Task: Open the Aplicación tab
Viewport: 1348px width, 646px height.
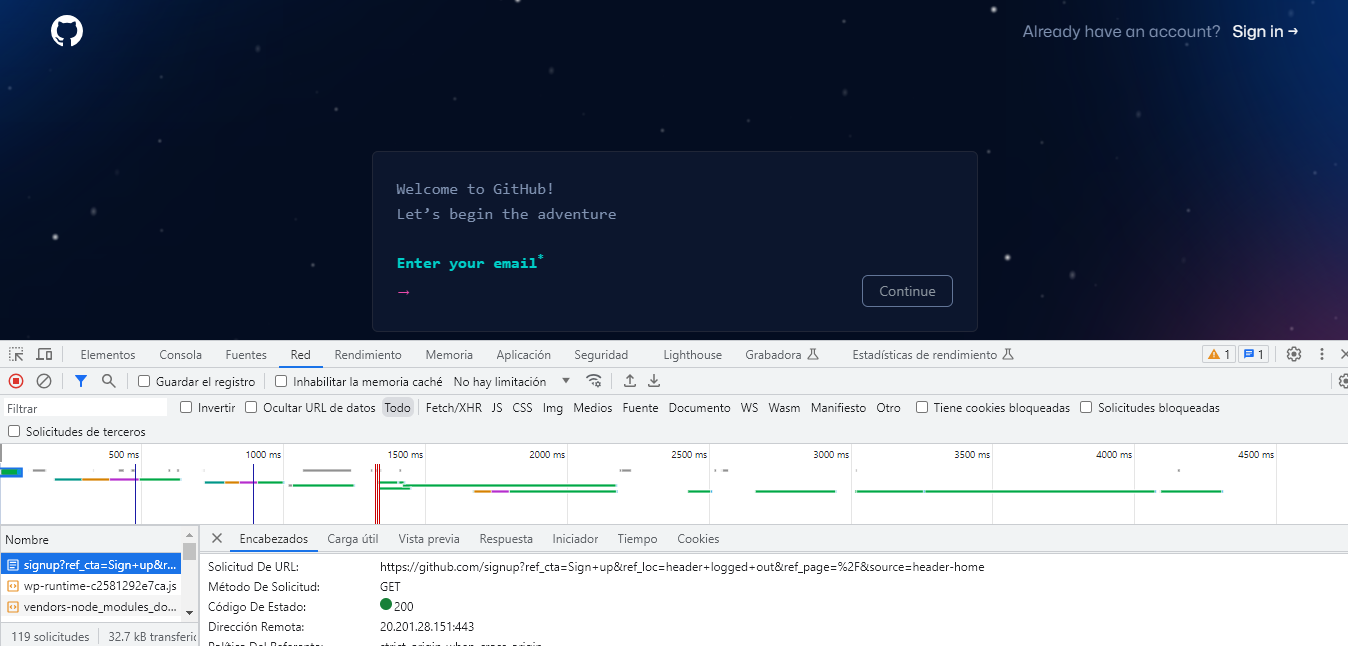Action: click(523, 354)
